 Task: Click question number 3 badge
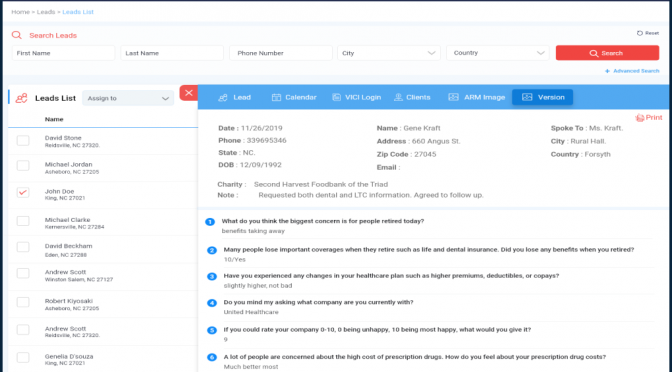(212, 276)
